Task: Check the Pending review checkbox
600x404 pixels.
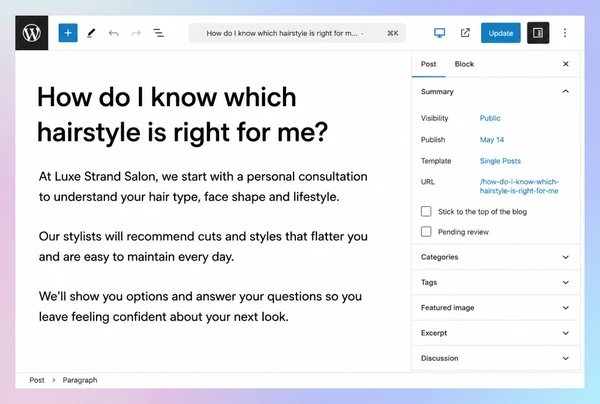Action: 426,232
